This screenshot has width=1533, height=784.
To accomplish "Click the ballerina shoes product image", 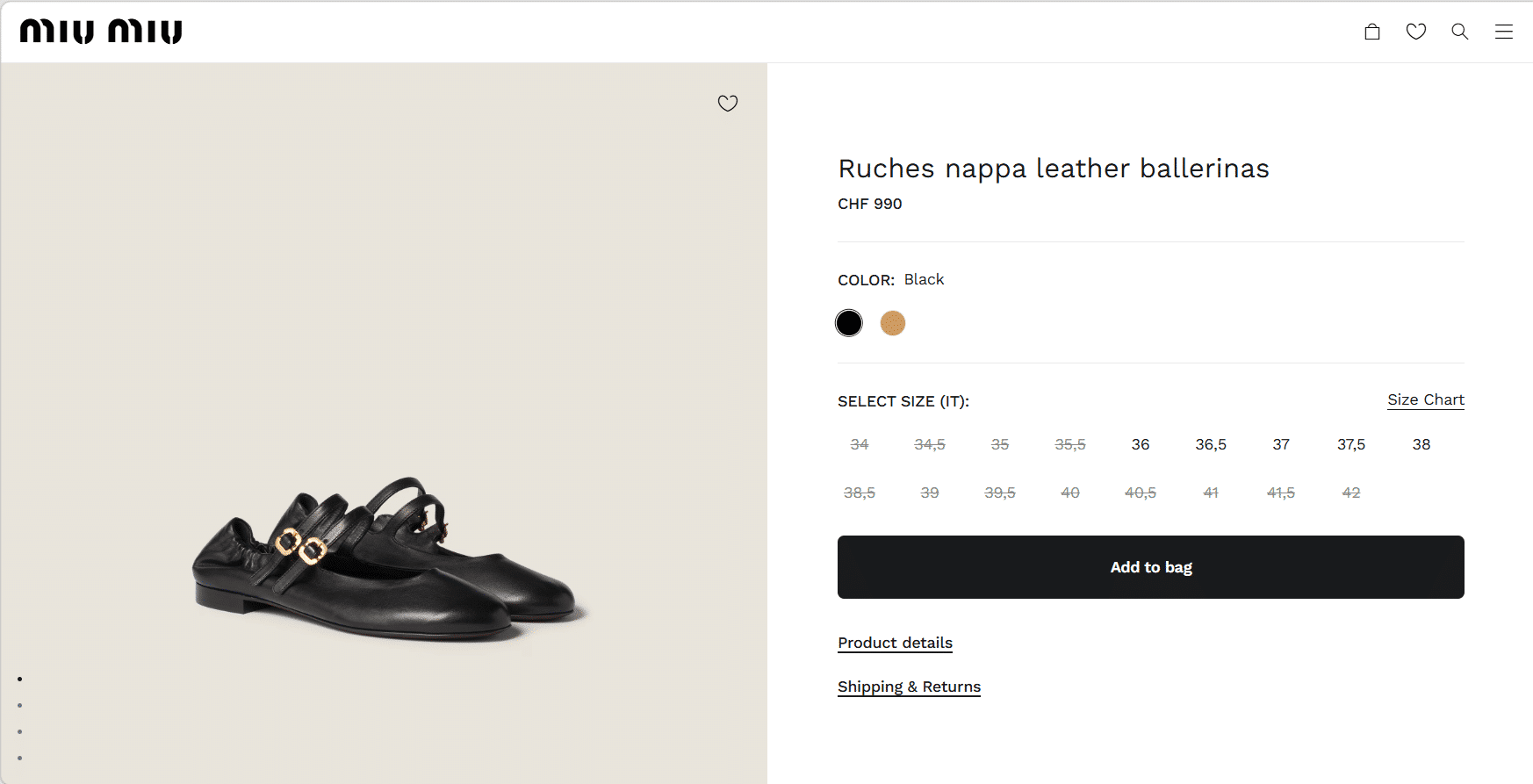I will pyautogui.click(x=386, y=562).
